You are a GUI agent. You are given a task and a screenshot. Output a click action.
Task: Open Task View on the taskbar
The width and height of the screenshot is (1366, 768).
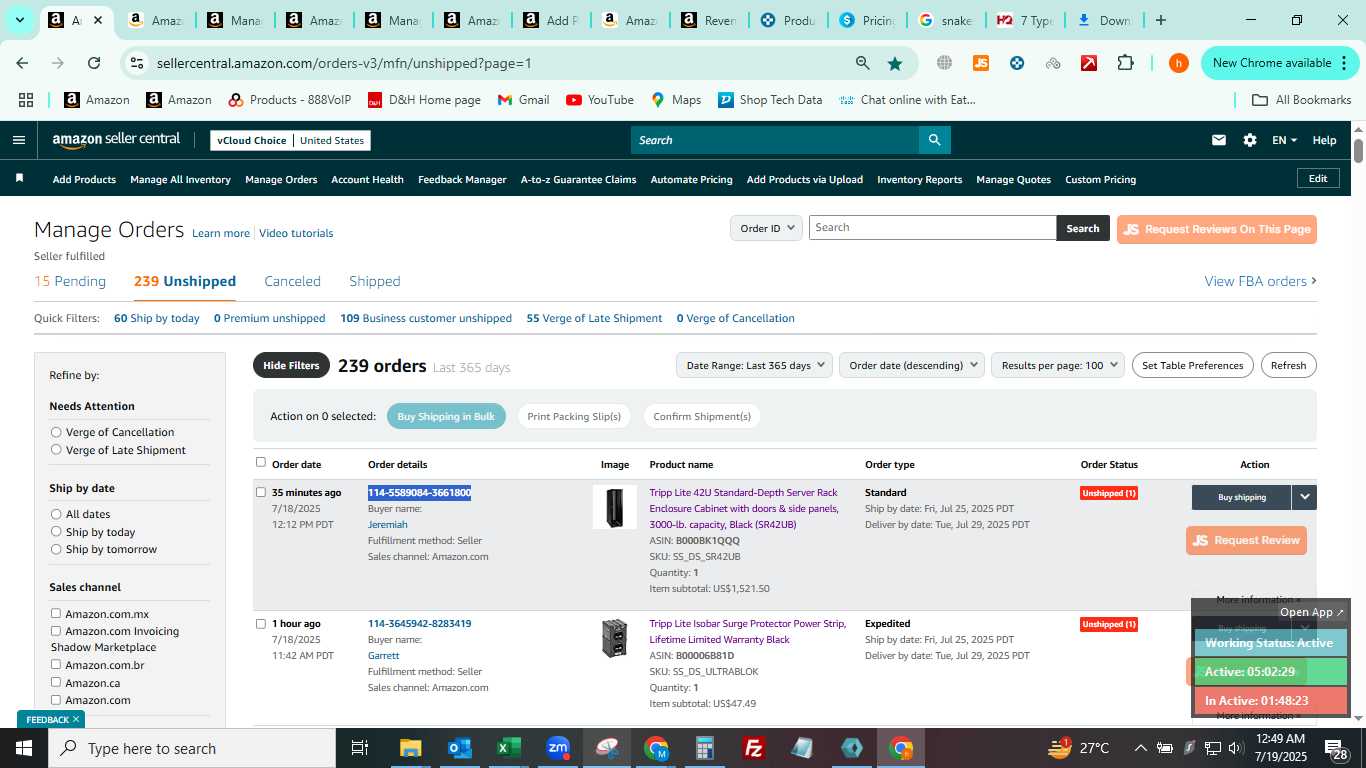pos(360,748)
